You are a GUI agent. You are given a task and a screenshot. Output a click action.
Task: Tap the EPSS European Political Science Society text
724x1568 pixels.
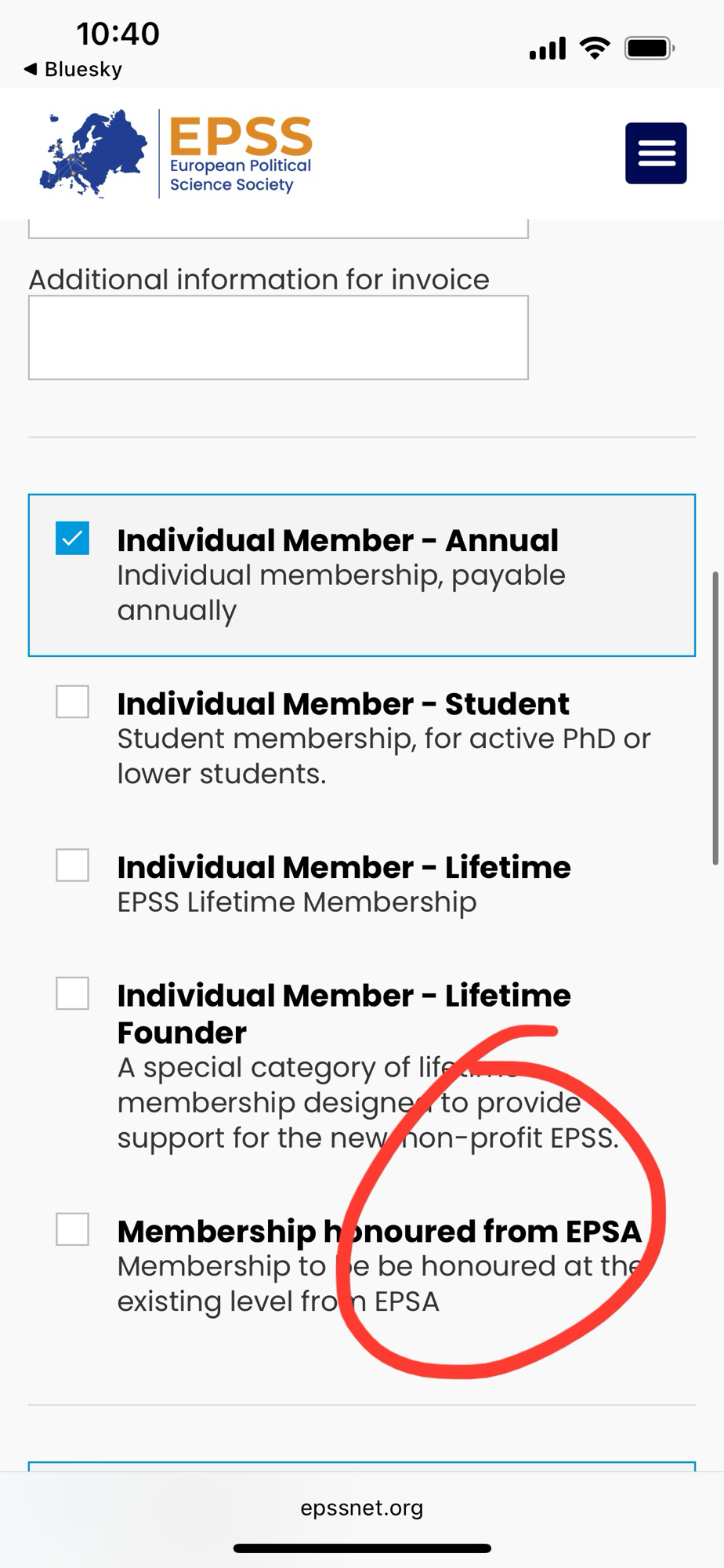coord(241,154)
